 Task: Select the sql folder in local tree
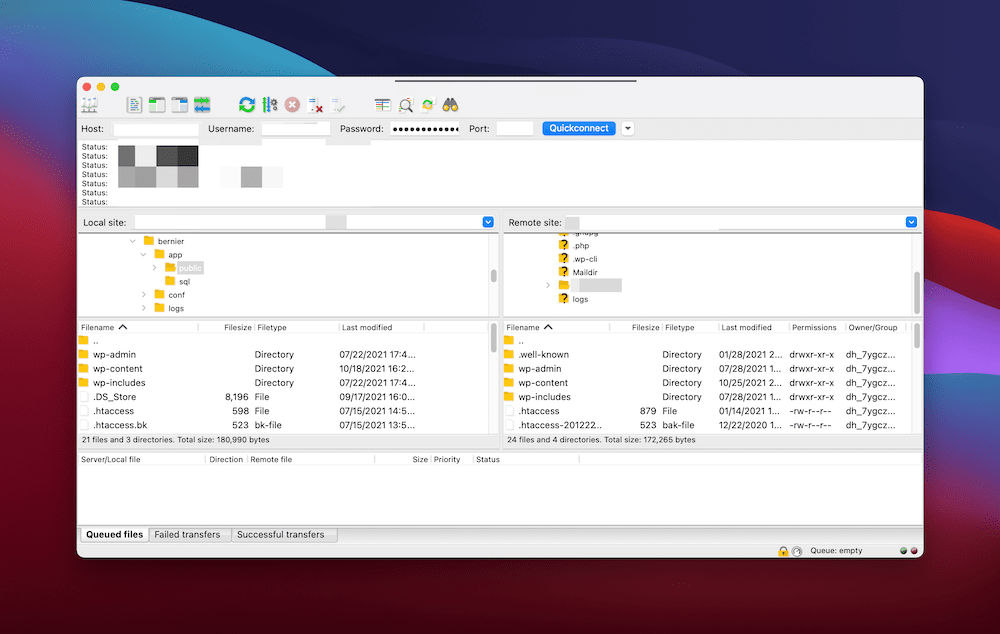click(184, 281)
